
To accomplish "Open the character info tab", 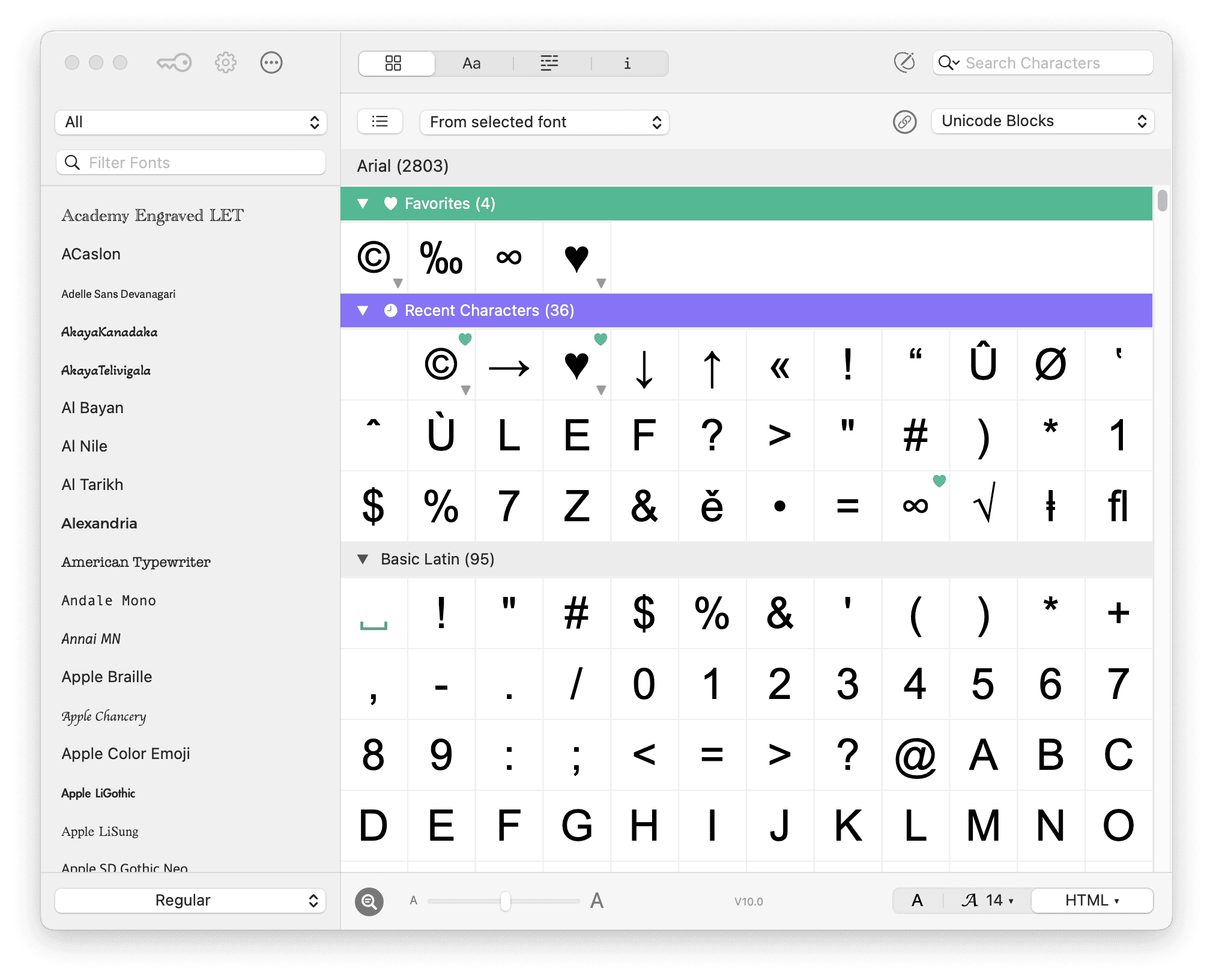I will point(628,62).
